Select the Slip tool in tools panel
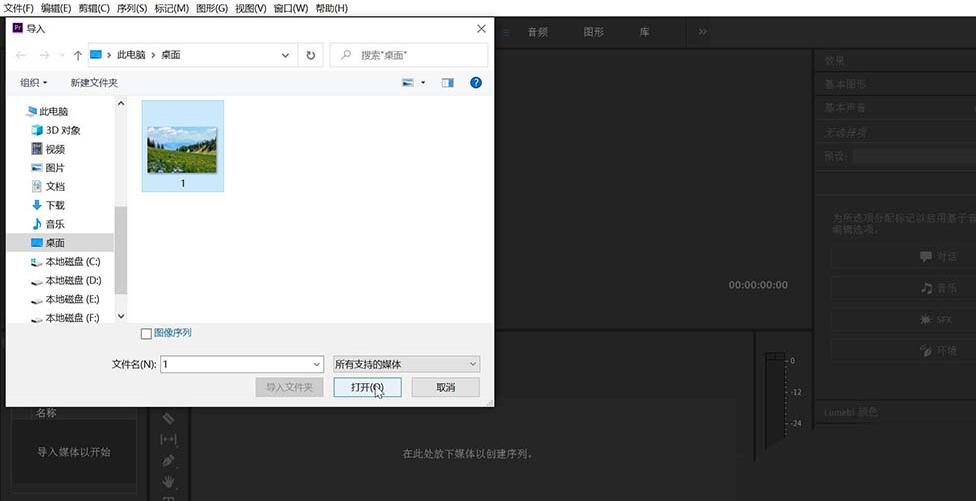Image resolution: width=976 pixels, height=501 pixels. click(169, 439)
